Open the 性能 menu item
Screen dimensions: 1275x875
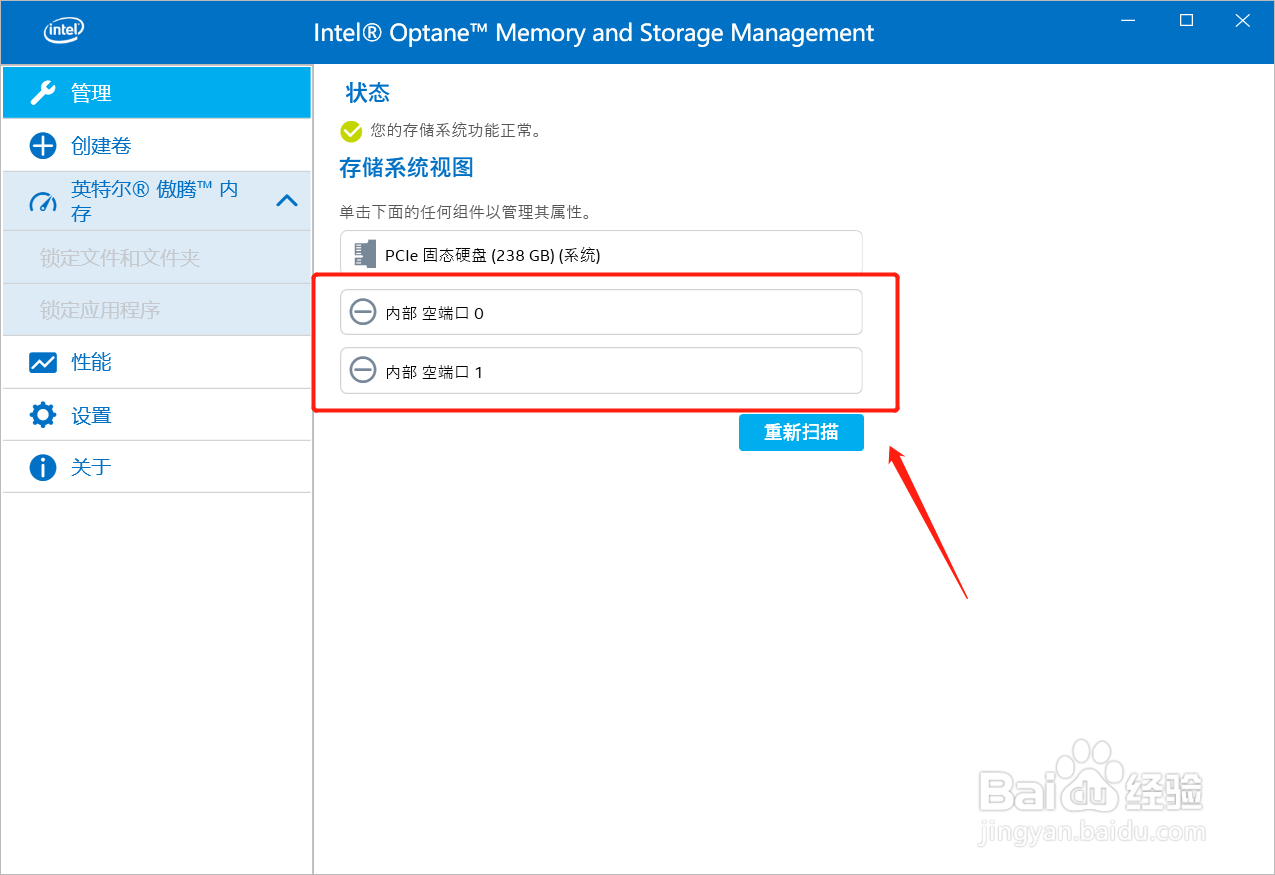157,362
